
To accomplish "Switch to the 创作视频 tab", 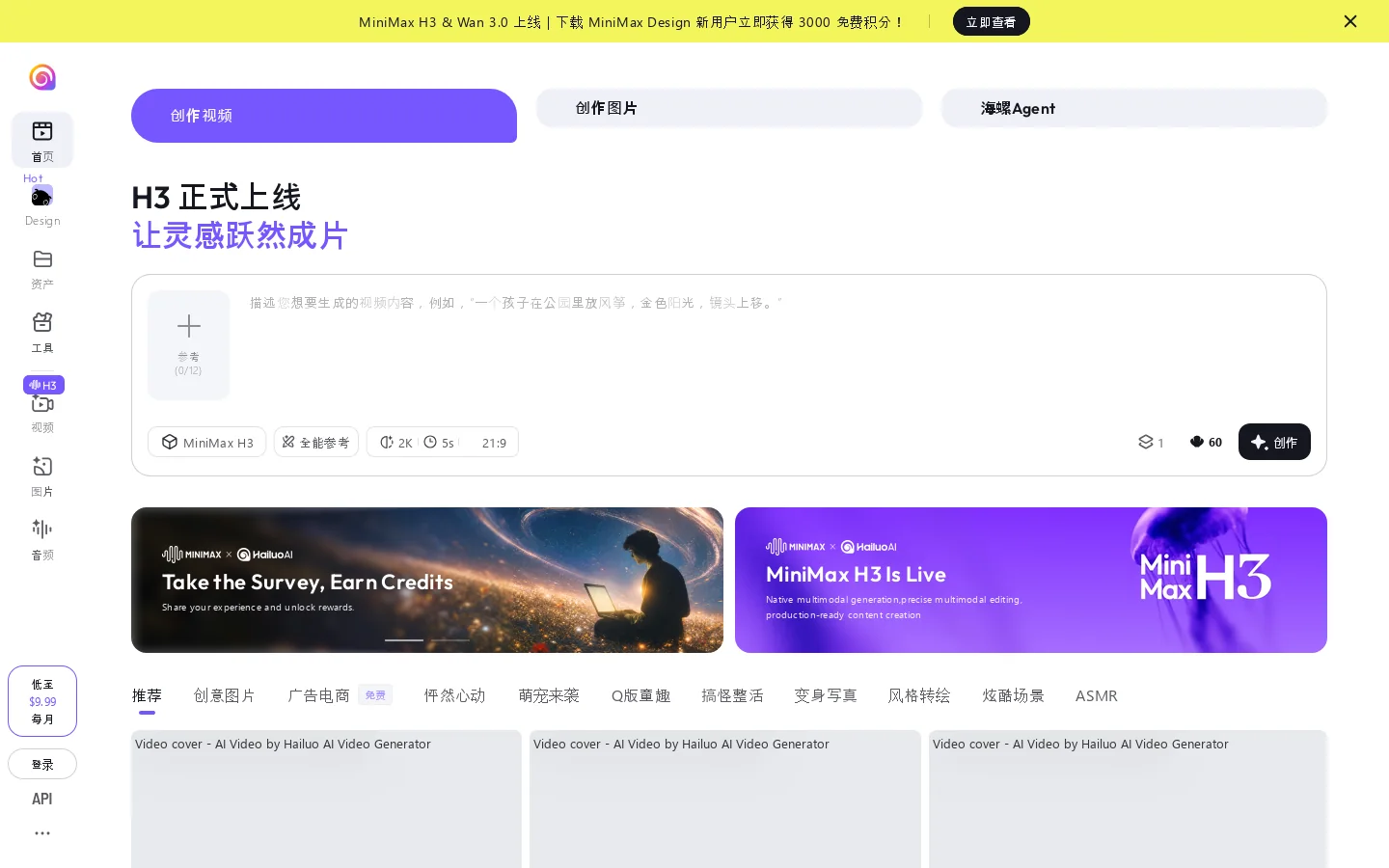I will tap(324, 116).
